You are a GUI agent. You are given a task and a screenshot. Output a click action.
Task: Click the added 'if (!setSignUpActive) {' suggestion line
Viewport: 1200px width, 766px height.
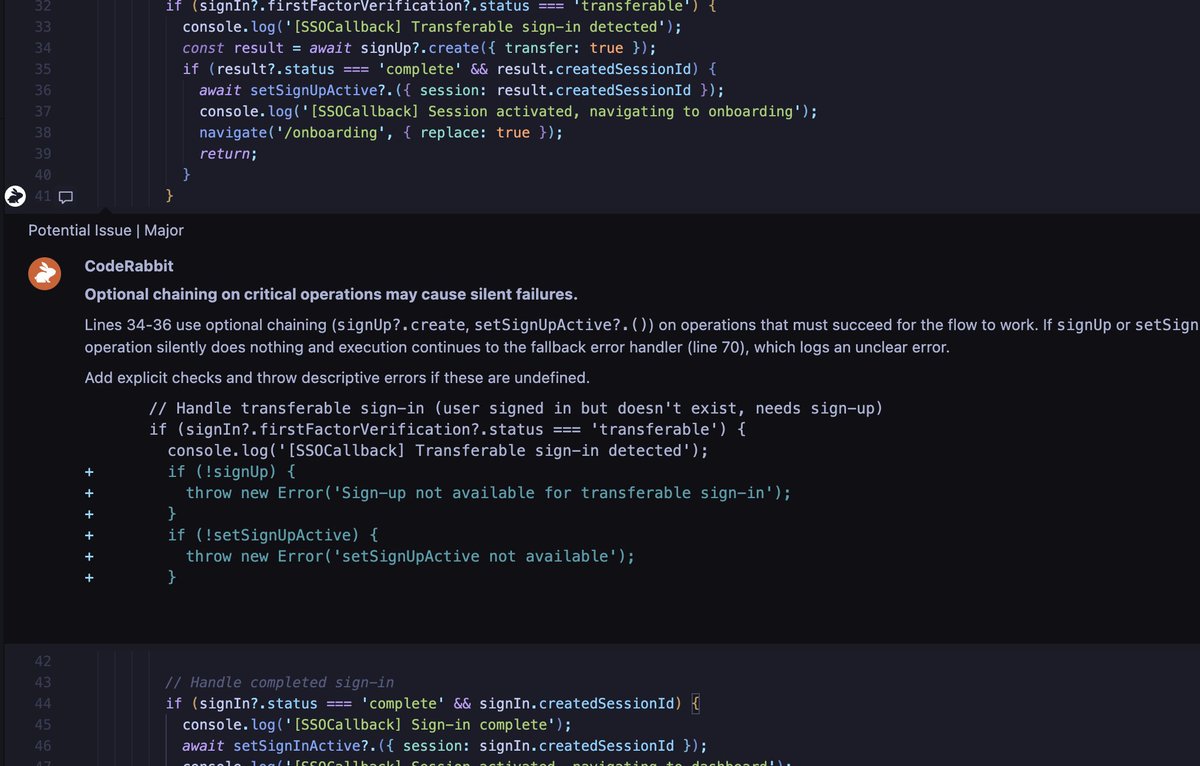(273, 534)
